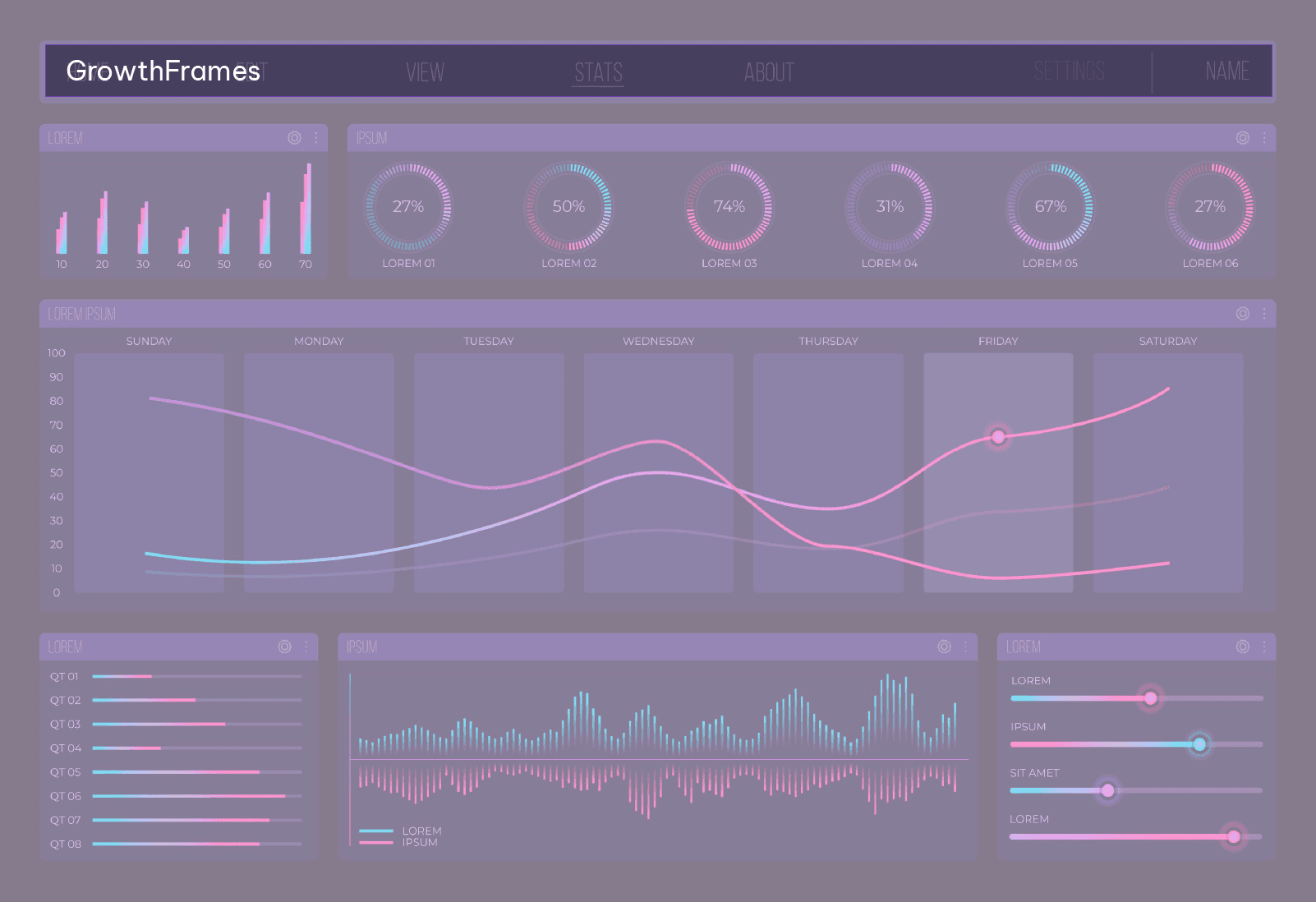Select the MONDAY column in weekly chart

[319, 473]
